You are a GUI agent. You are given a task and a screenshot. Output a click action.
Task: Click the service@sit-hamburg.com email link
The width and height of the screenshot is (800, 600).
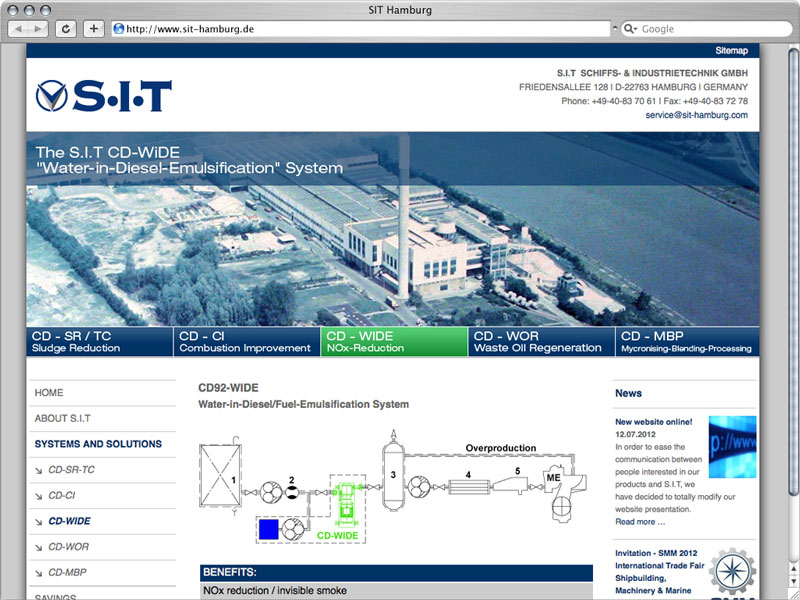pyautogui.click(x=696, y=115)
